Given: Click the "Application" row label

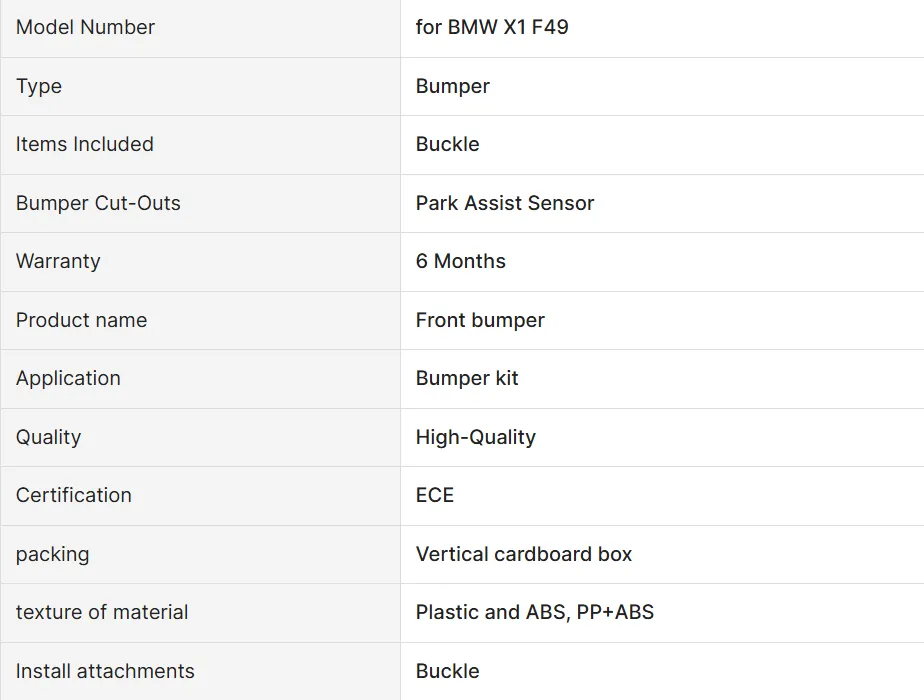Looking at the screenshot, I should pyautogui.click(x=68, y=378).
